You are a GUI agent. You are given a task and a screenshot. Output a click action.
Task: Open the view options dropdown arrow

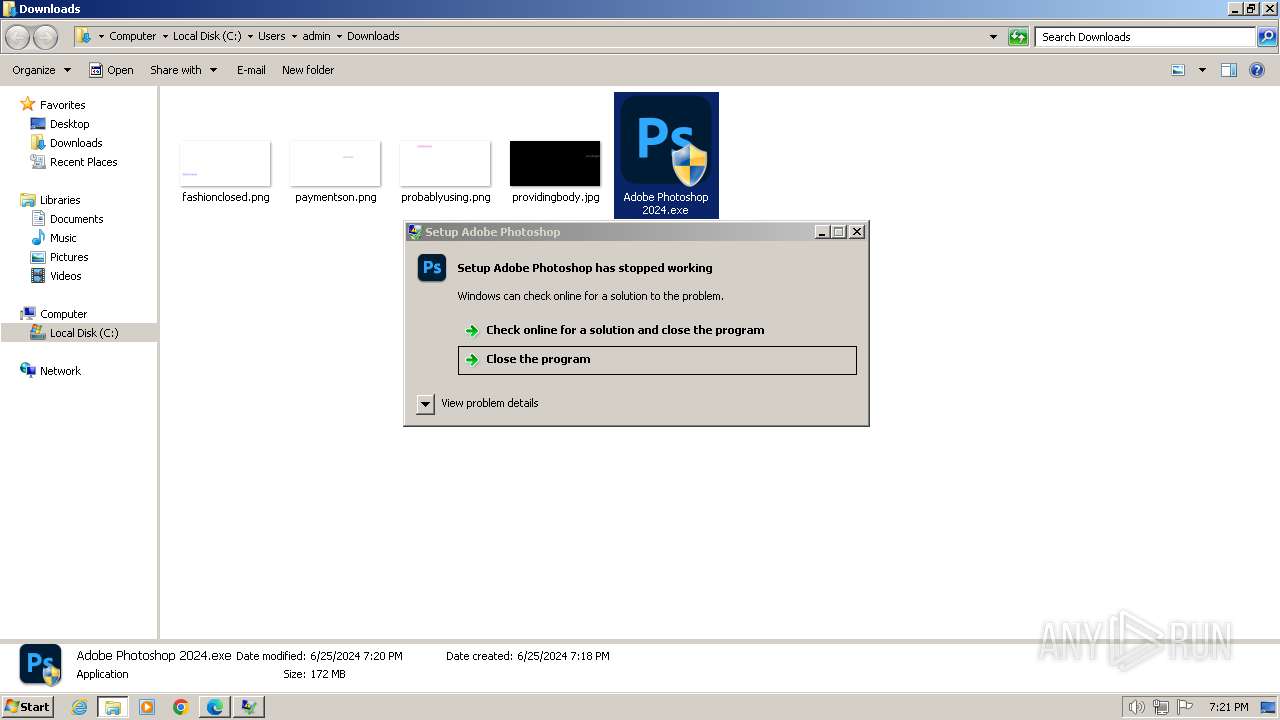tap(1202, 70)
